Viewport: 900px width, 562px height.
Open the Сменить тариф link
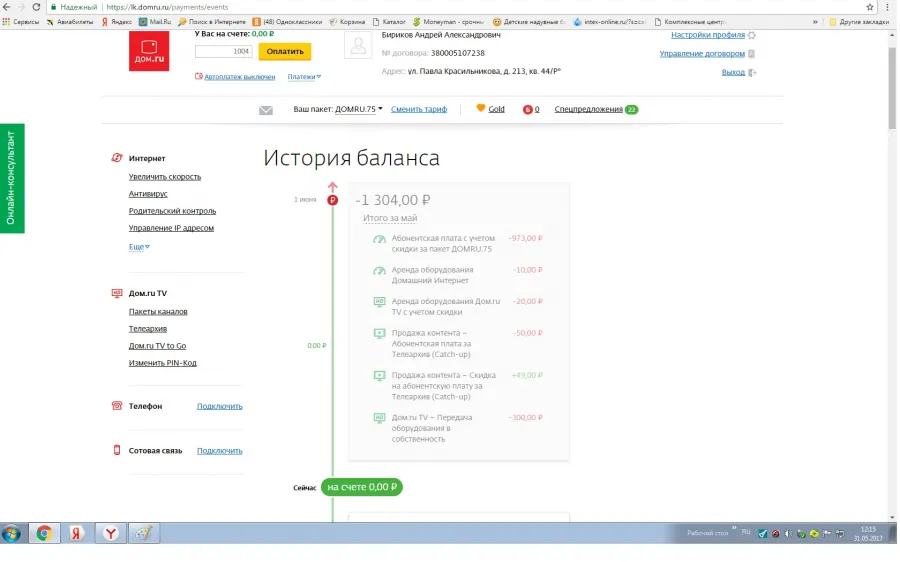[x=419, y=109]
